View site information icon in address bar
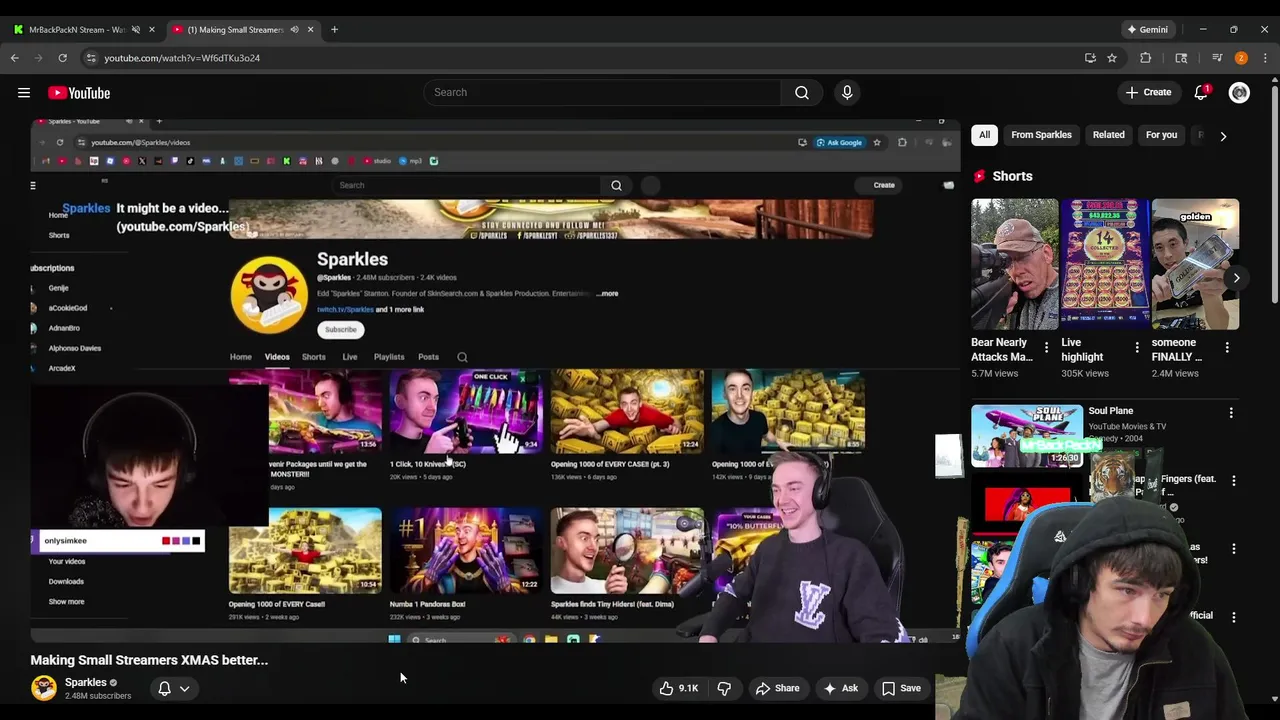Screen dimensions: 1280x720 [x=91, y=58]
